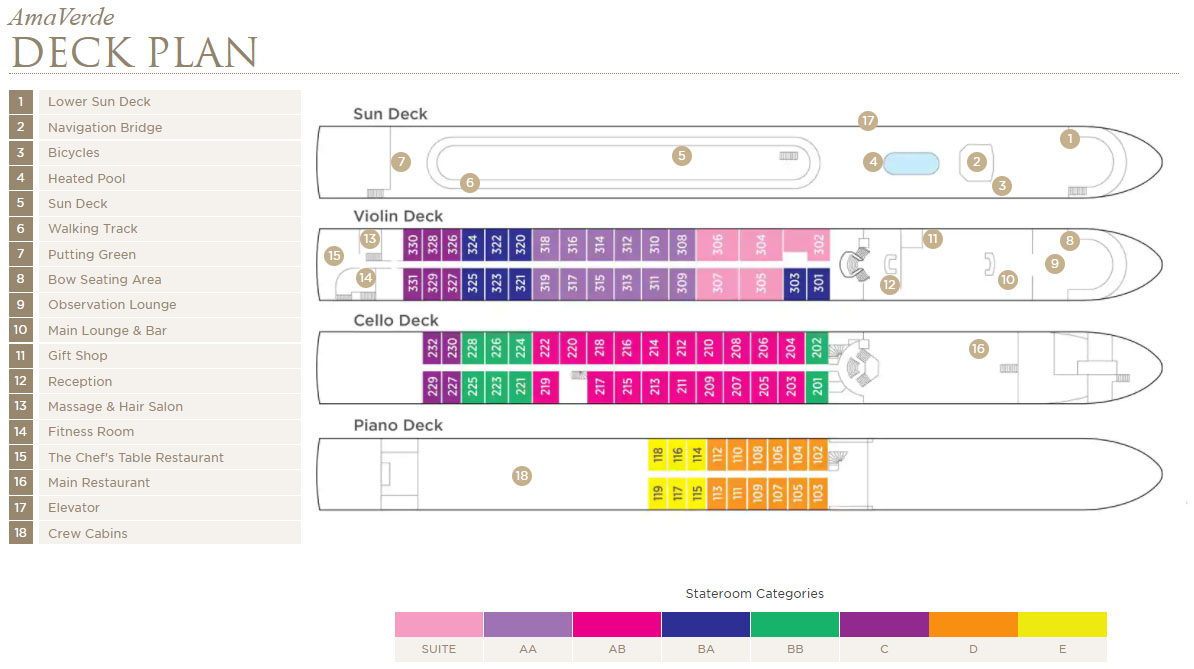Click the green BB category swatch

coord(795,624)
